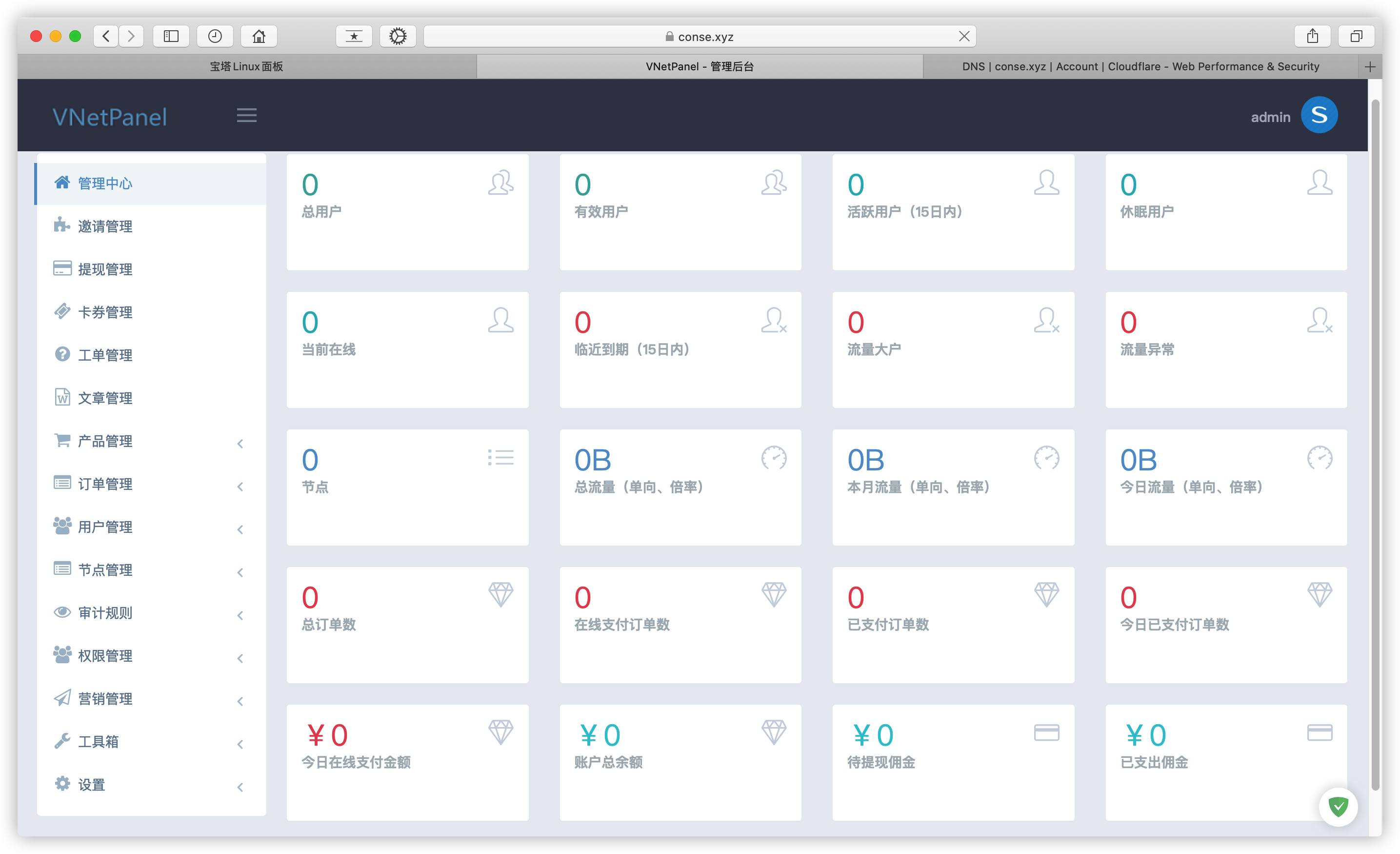Click the green shield badge icon
Image resolution: width=1400 pixels, height=854 pixels.
point(1339,806)
